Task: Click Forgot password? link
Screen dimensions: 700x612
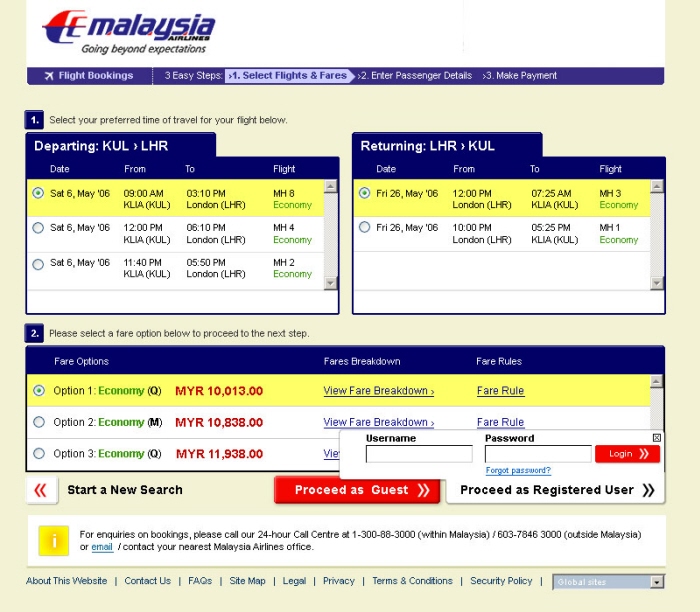Action: point(518,470)
